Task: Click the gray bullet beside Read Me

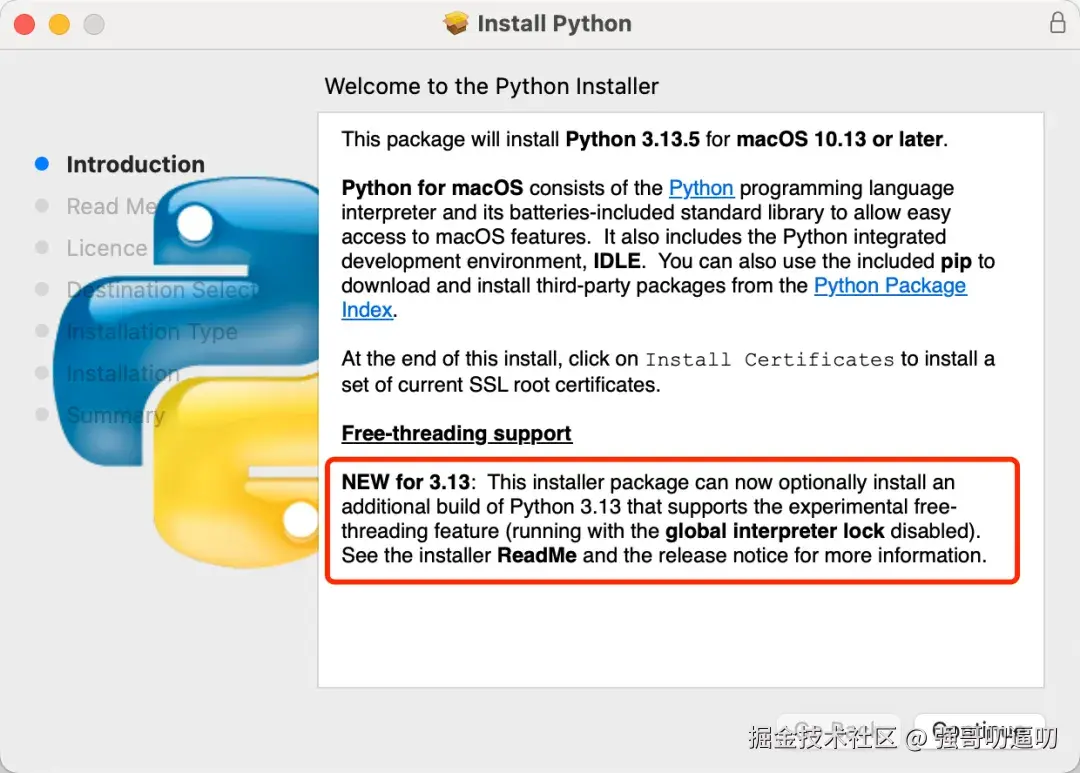Action: [x=41, y=206]
